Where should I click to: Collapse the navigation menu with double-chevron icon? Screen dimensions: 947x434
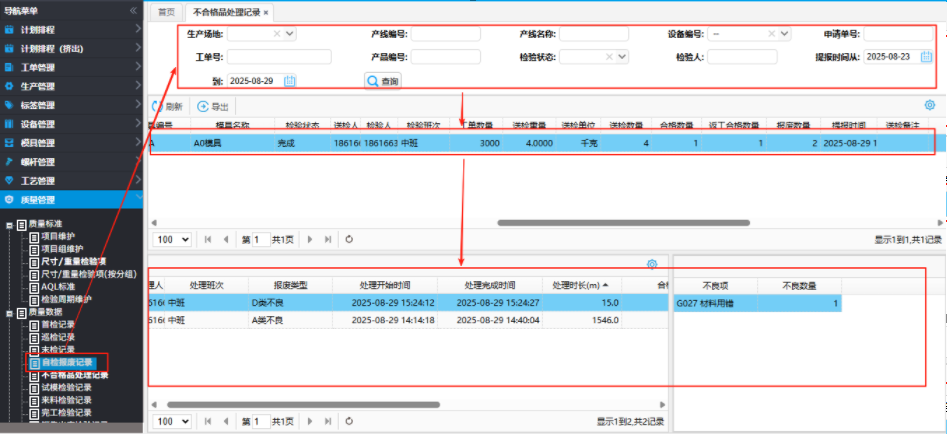tap(133, 10)
